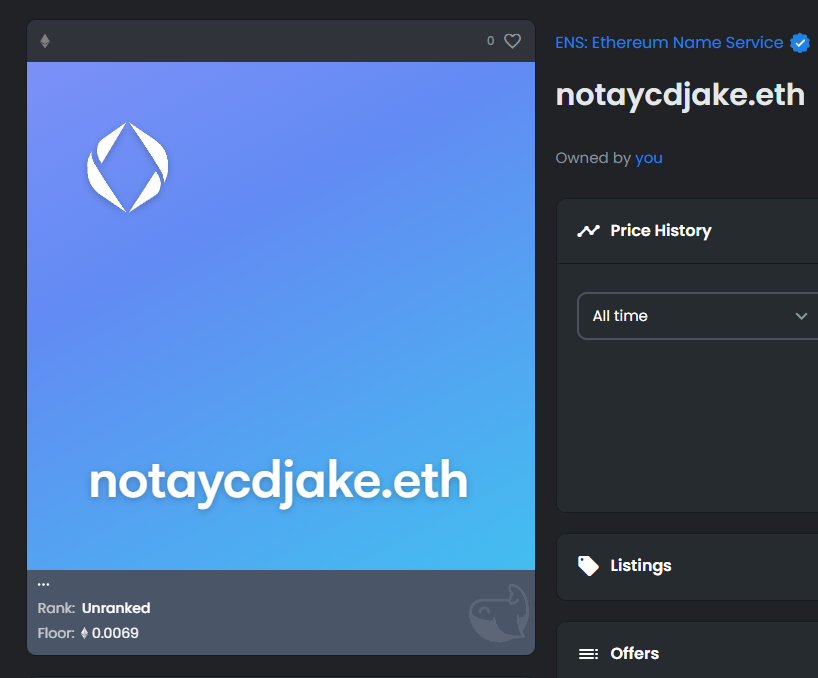Expand the Listings section
The image size is (818, 678).
point(688,566)
